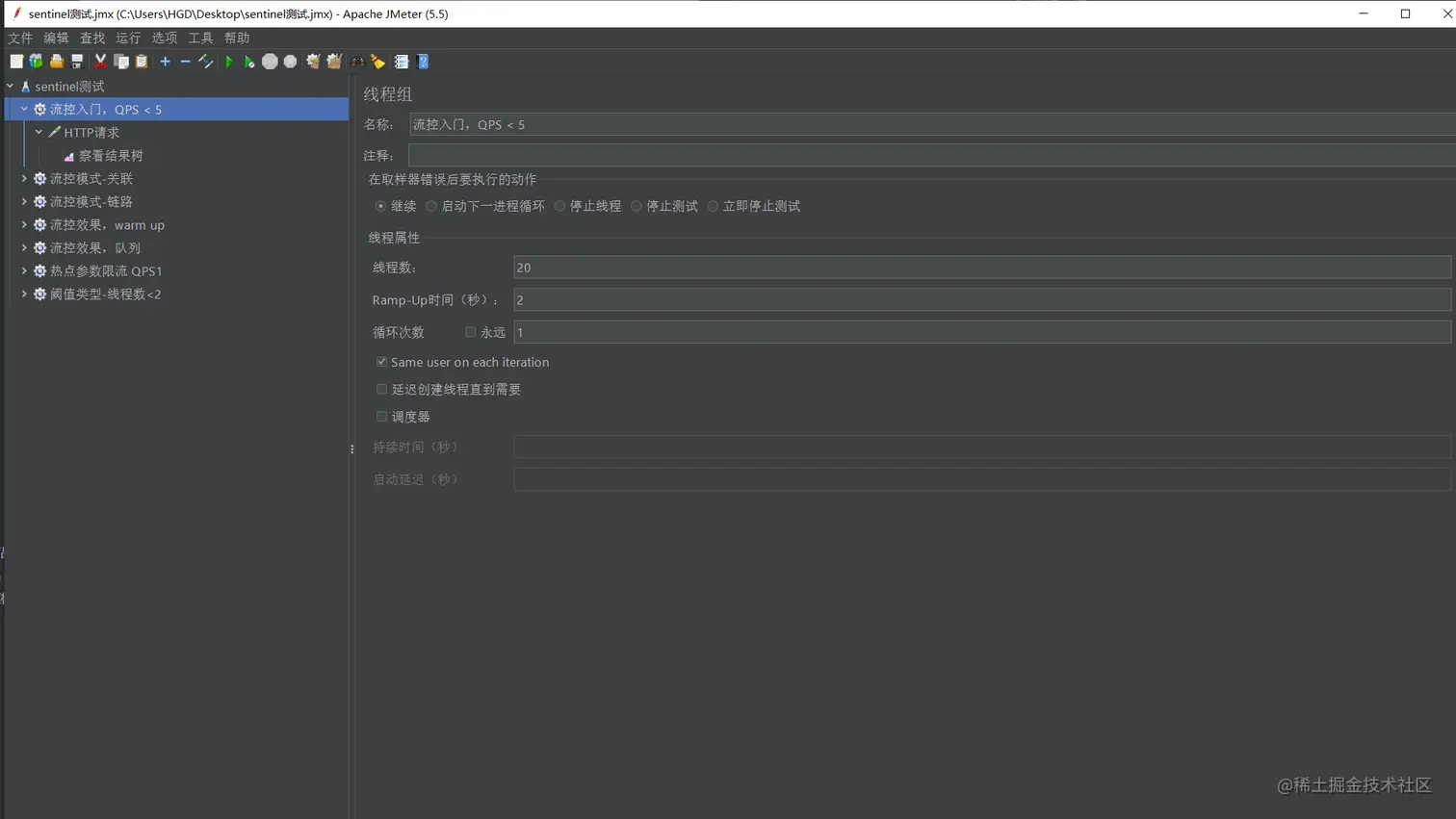Enable 永远 for loop count

tap(471, 331)
